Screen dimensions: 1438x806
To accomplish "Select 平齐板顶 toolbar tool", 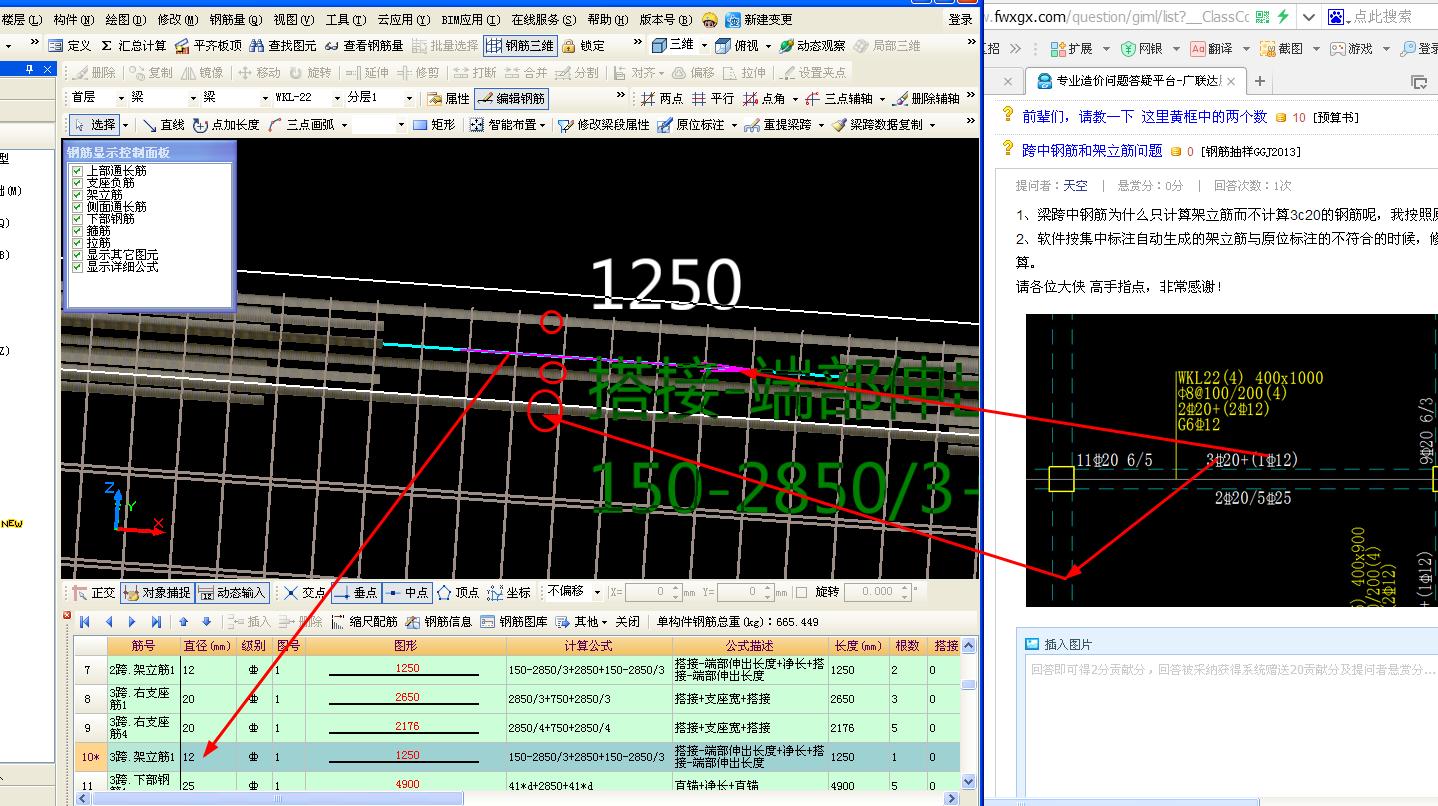I will [209, 45].
